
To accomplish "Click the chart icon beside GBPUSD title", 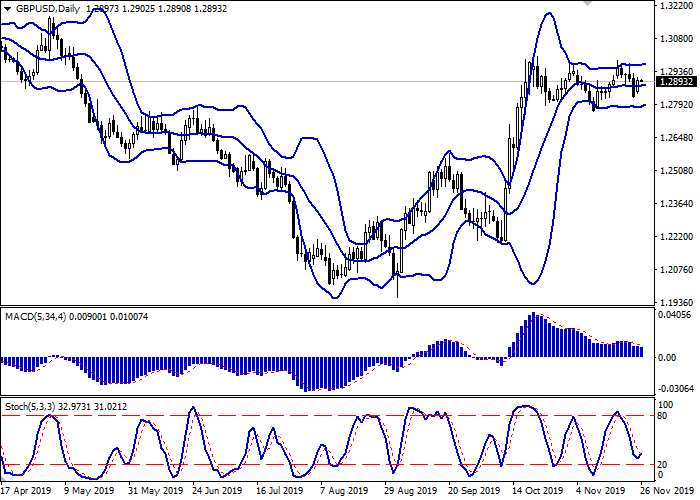I will [7, 7].
